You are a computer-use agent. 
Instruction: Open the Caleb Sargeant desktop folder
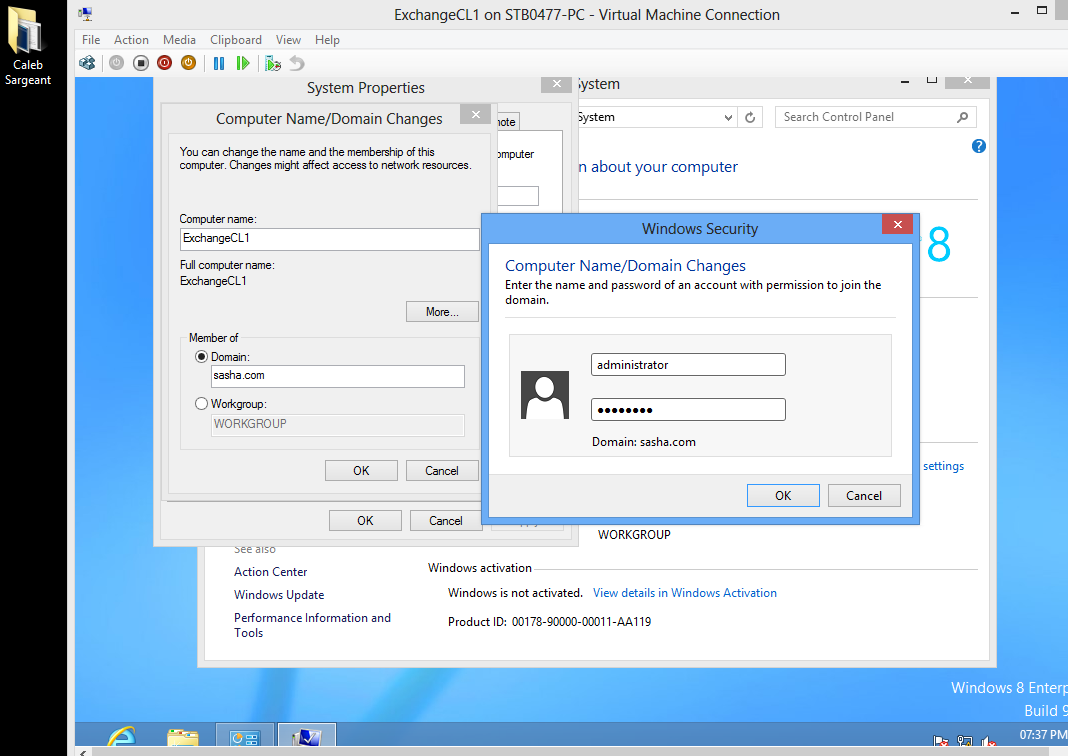[27, 46]
